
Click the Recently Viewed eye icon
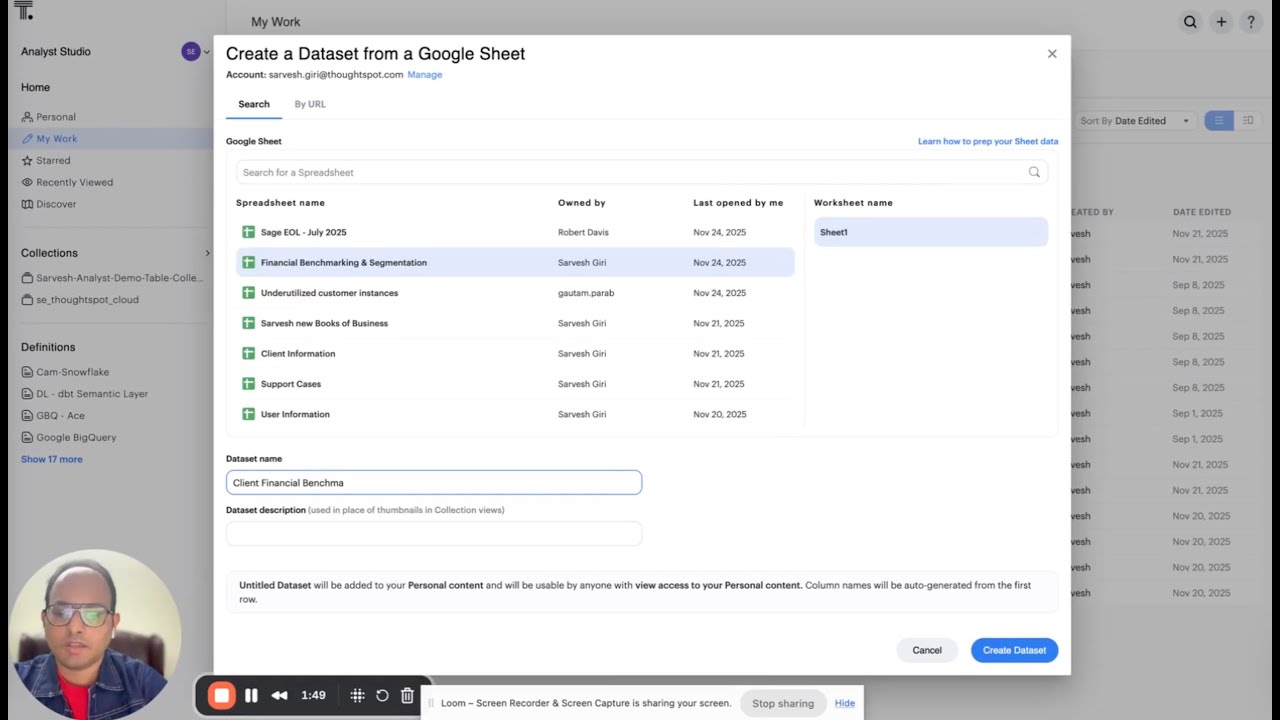[x=27, y=182]
